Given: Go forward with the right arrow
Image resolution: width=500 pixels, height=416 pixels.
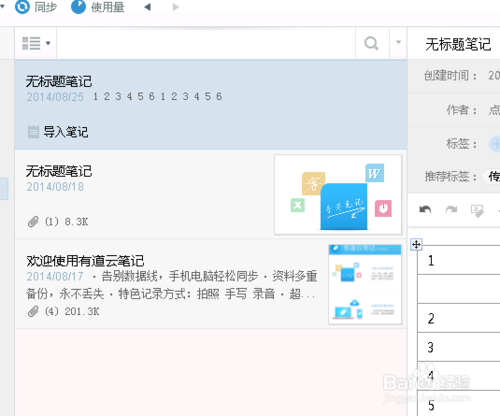Looking at the screenshot, I should [176, 7].
